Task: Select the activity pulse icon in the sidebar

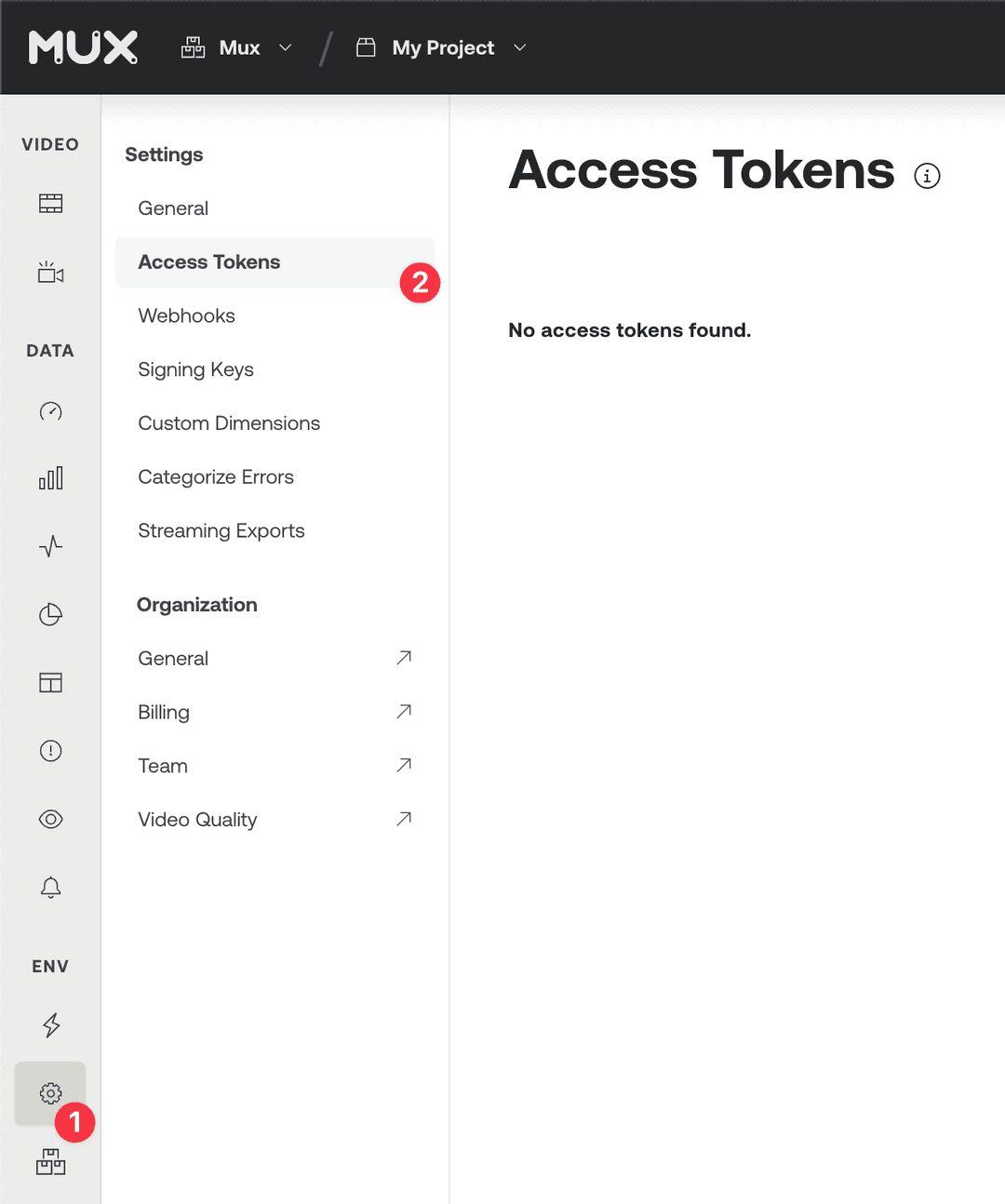Action: 50,546
